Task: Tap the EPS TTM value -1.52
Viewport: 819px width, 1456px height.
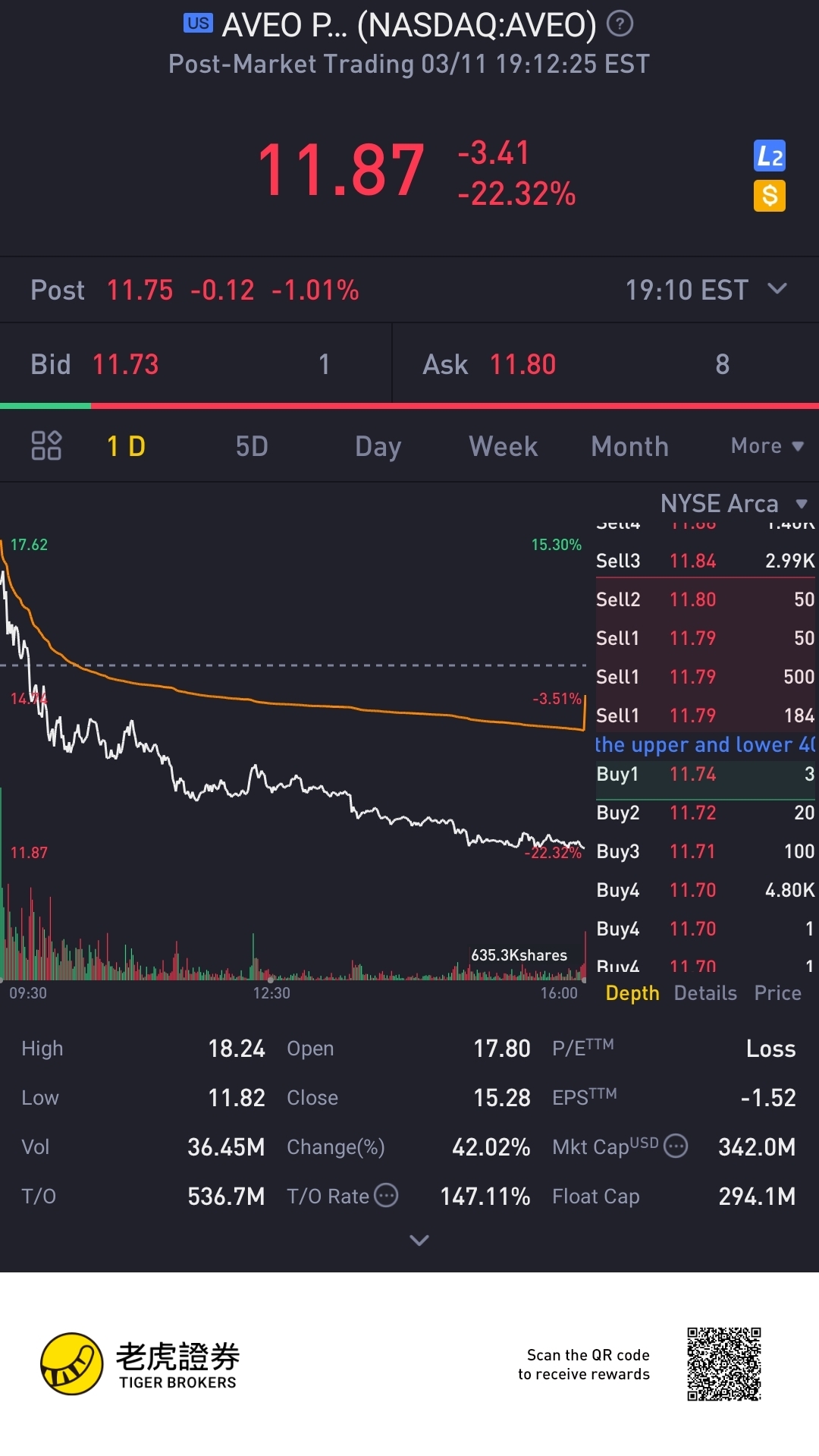Action: 768,1098
